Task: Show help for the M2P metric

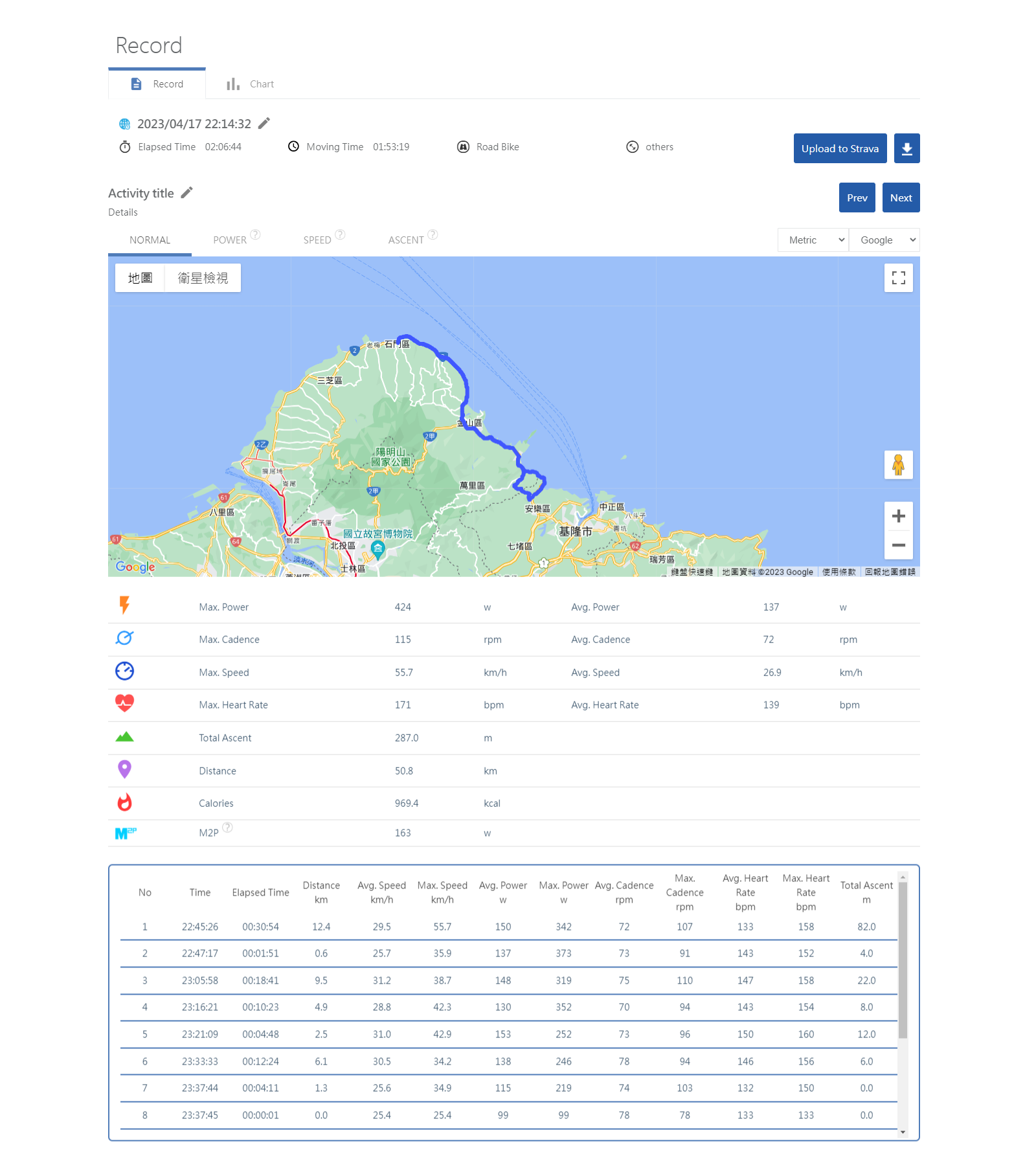Action: 227,828
